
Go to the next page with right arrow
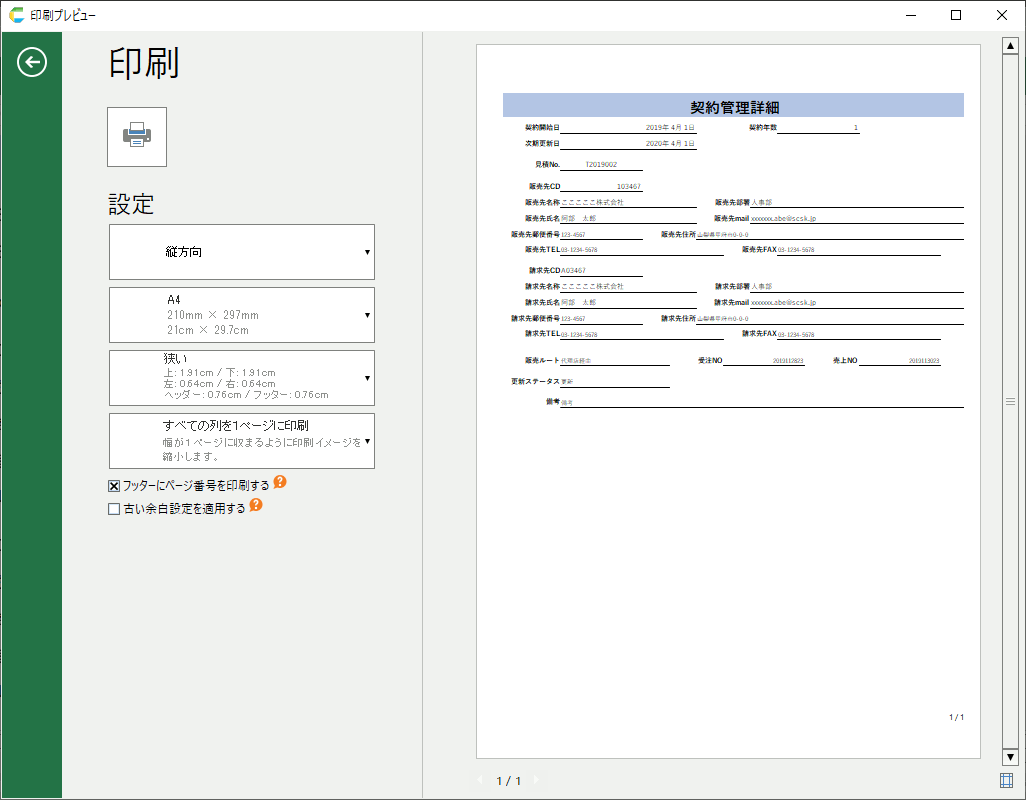[x=536, y=781]
